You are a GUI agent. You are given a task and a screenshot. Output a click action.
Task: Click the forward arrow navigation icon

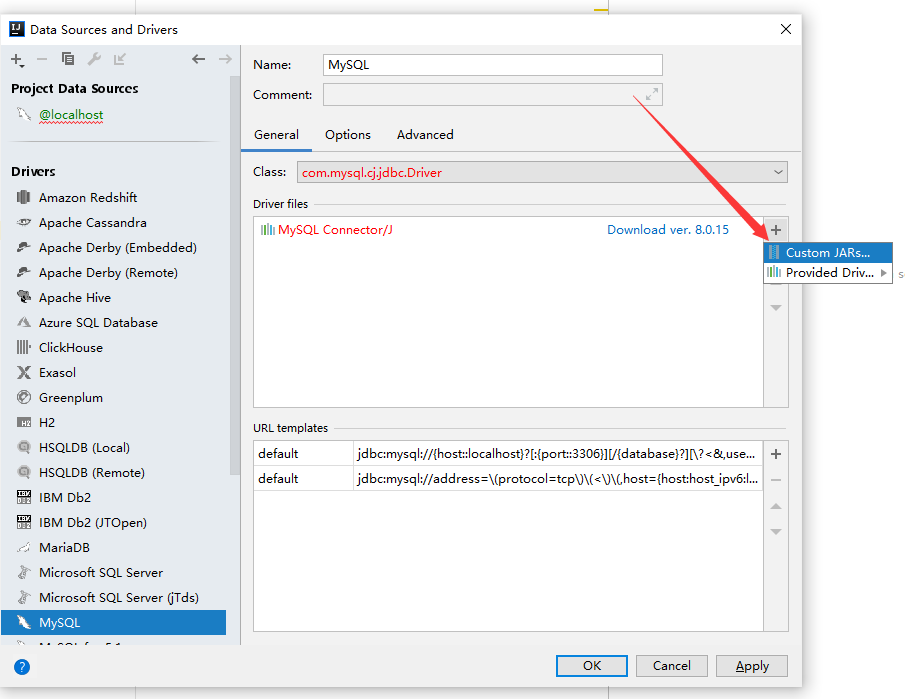click(227, 59)
